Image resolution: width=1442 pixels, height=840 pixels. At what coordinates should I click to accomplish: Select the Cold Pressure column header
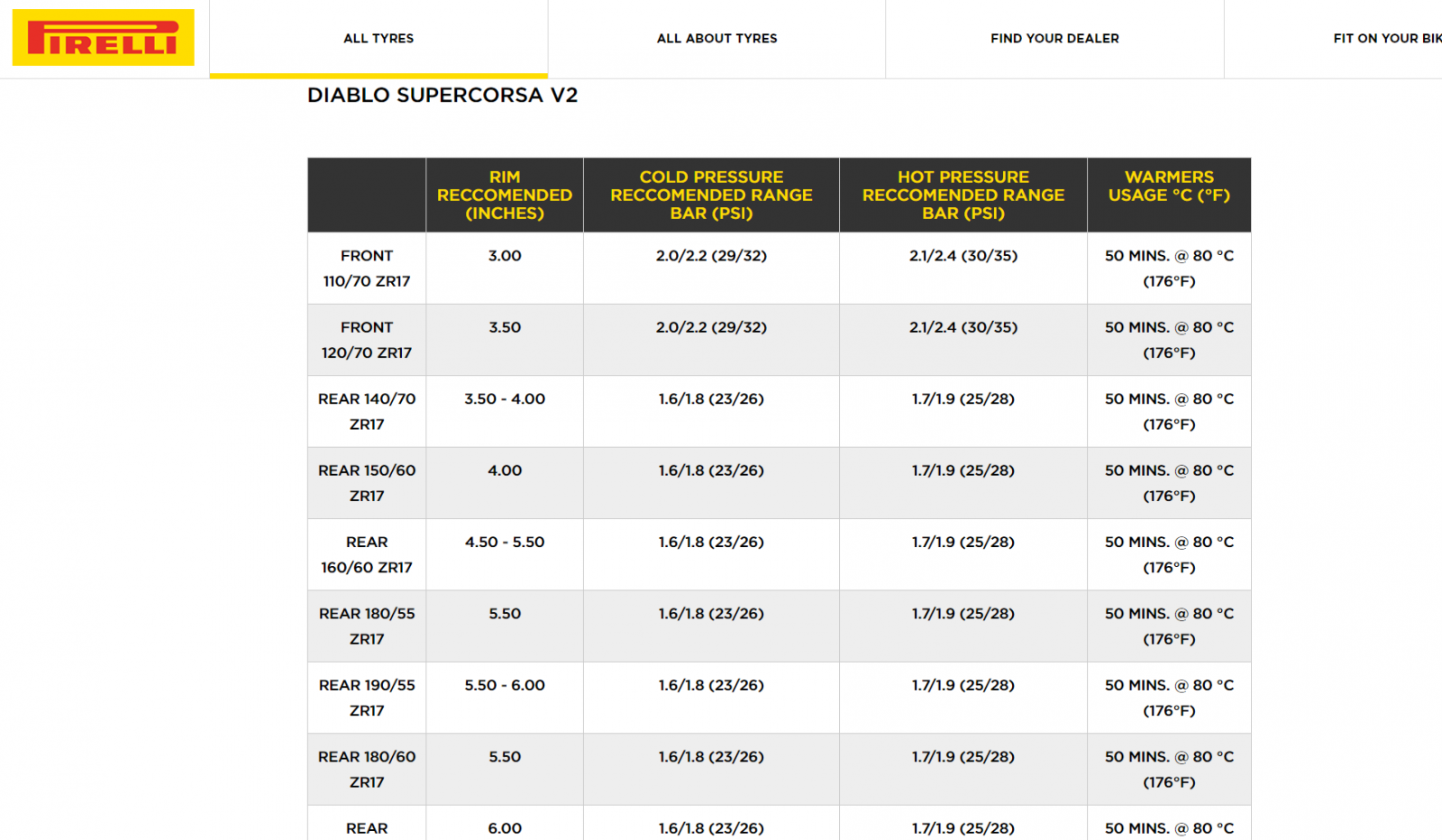[x=711, y=196]
